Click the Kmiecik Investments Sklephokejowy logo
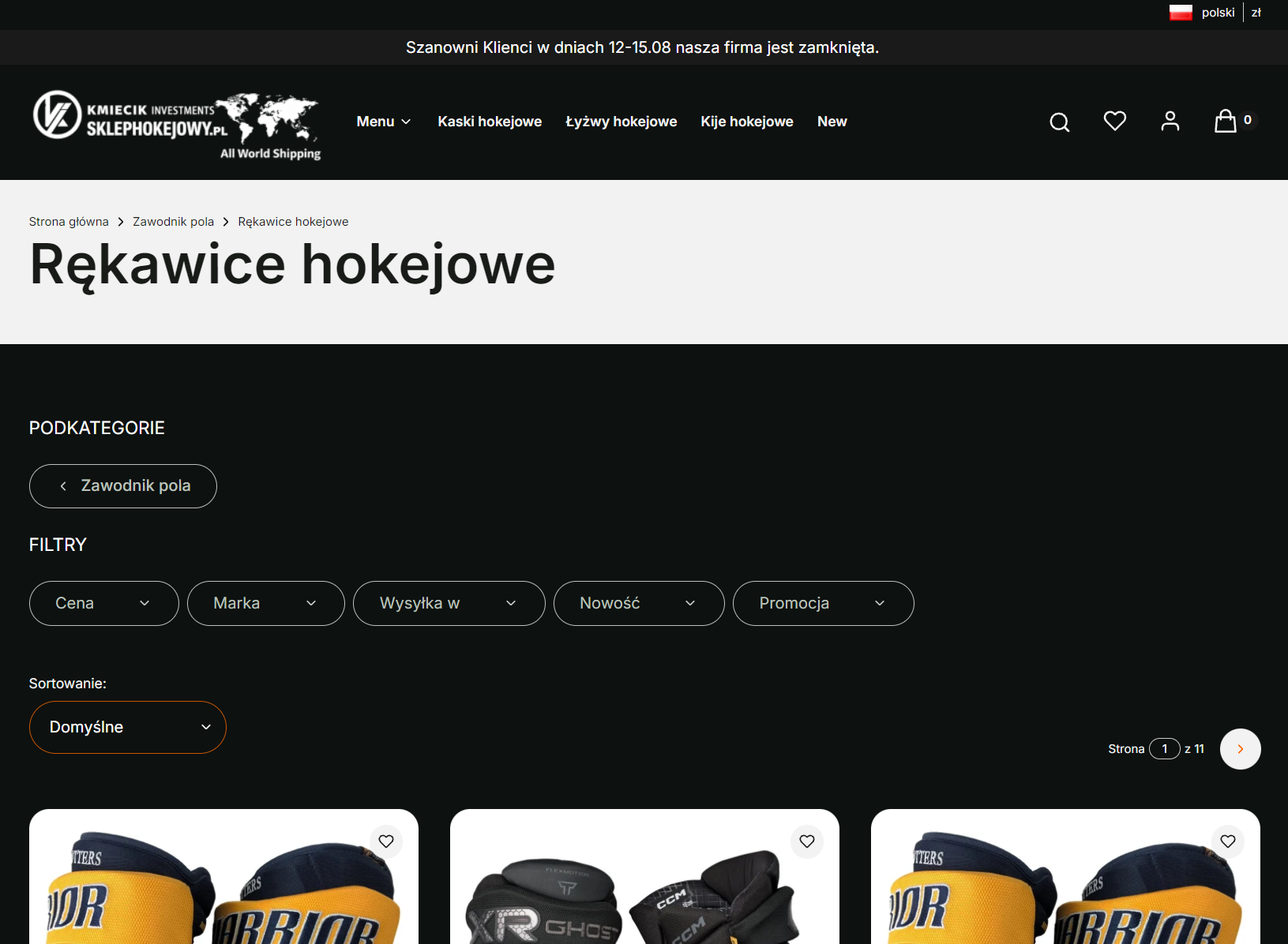The height and width of the screenshot is (944, 1288). [x=177, y=125]
